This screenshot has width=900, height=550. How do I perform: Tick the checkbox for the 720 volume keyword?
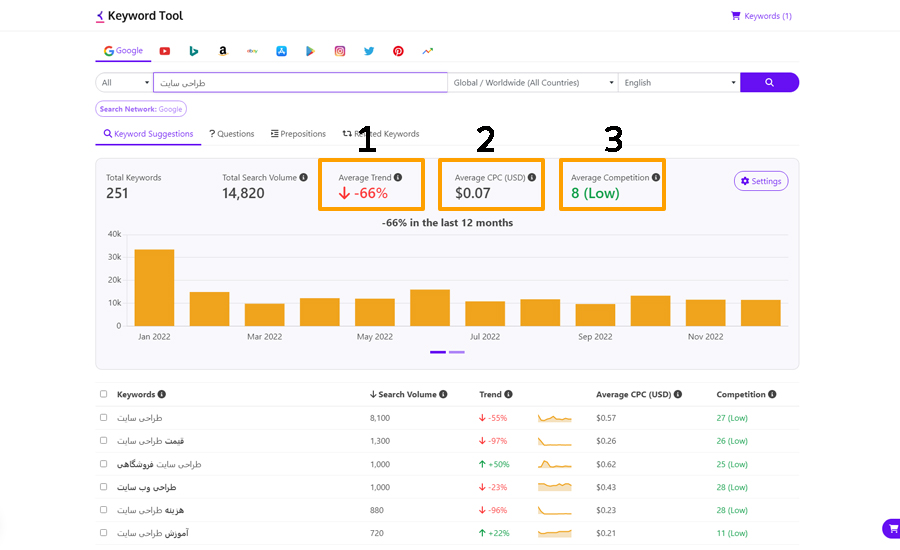pos(103,532)
